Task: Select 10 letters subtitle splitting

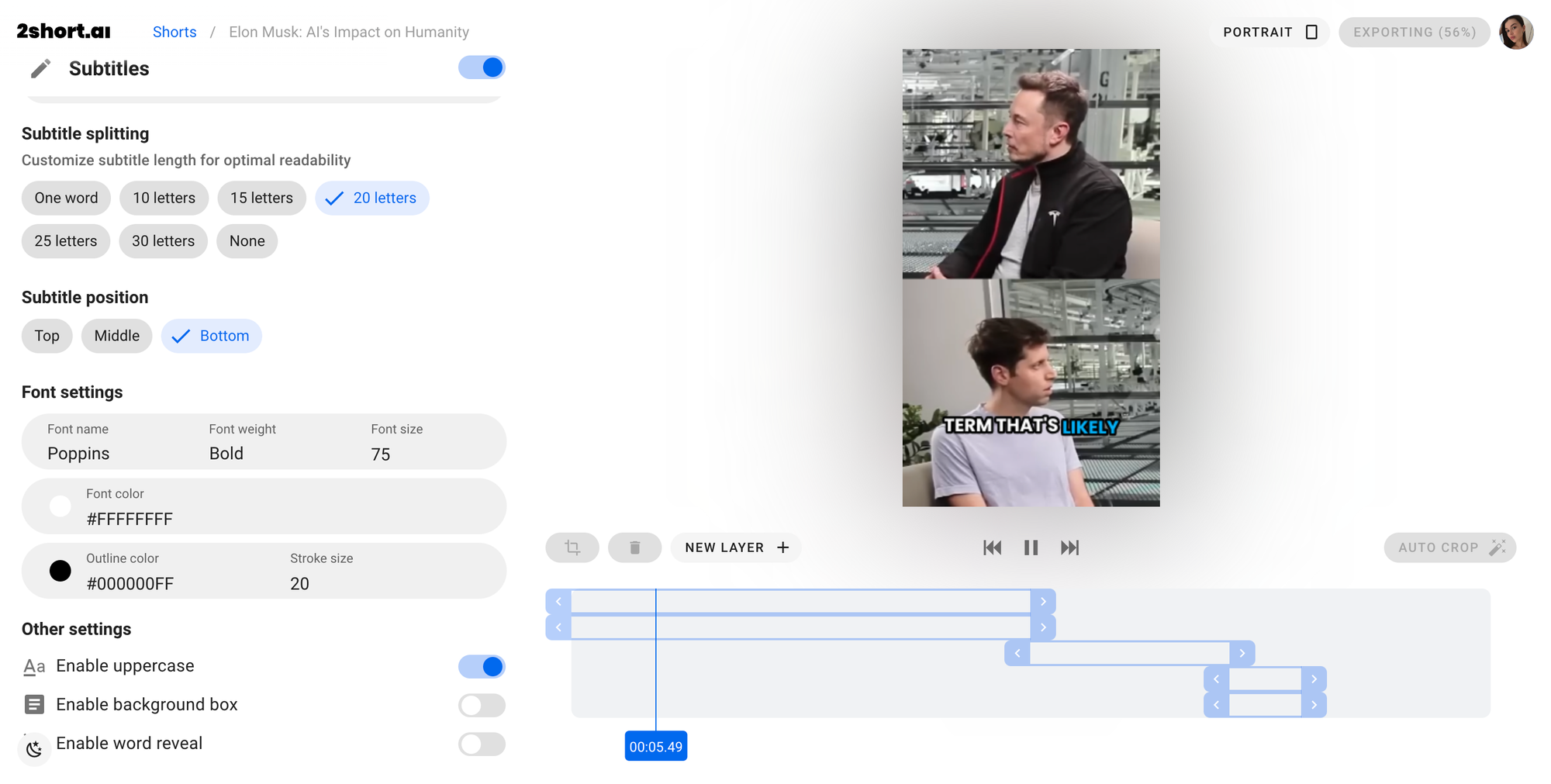Action: [164, 198]
